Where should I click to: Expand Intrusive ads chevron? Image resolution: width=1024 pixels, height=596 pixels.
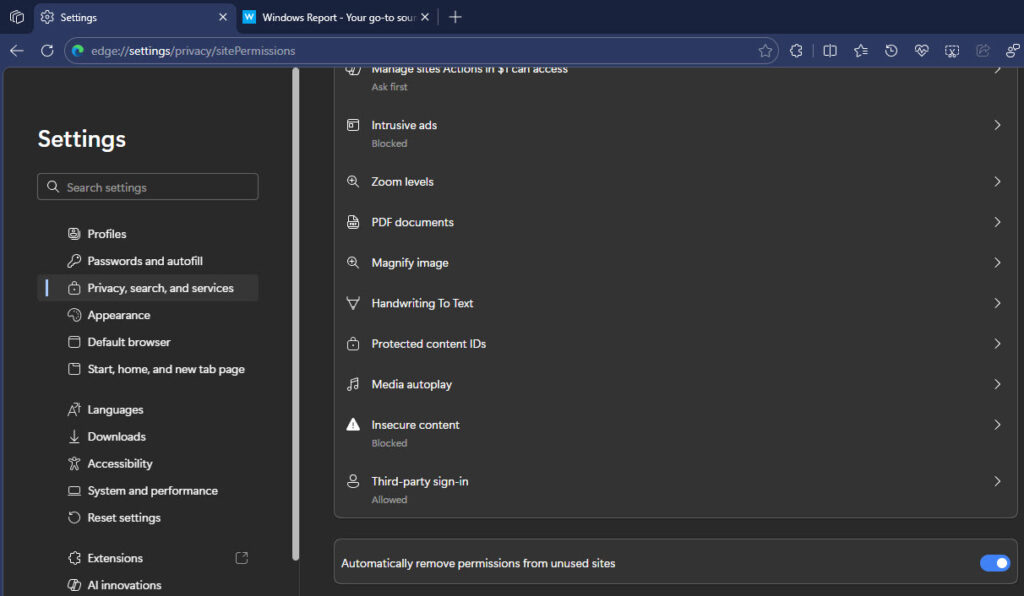[997, 125]
